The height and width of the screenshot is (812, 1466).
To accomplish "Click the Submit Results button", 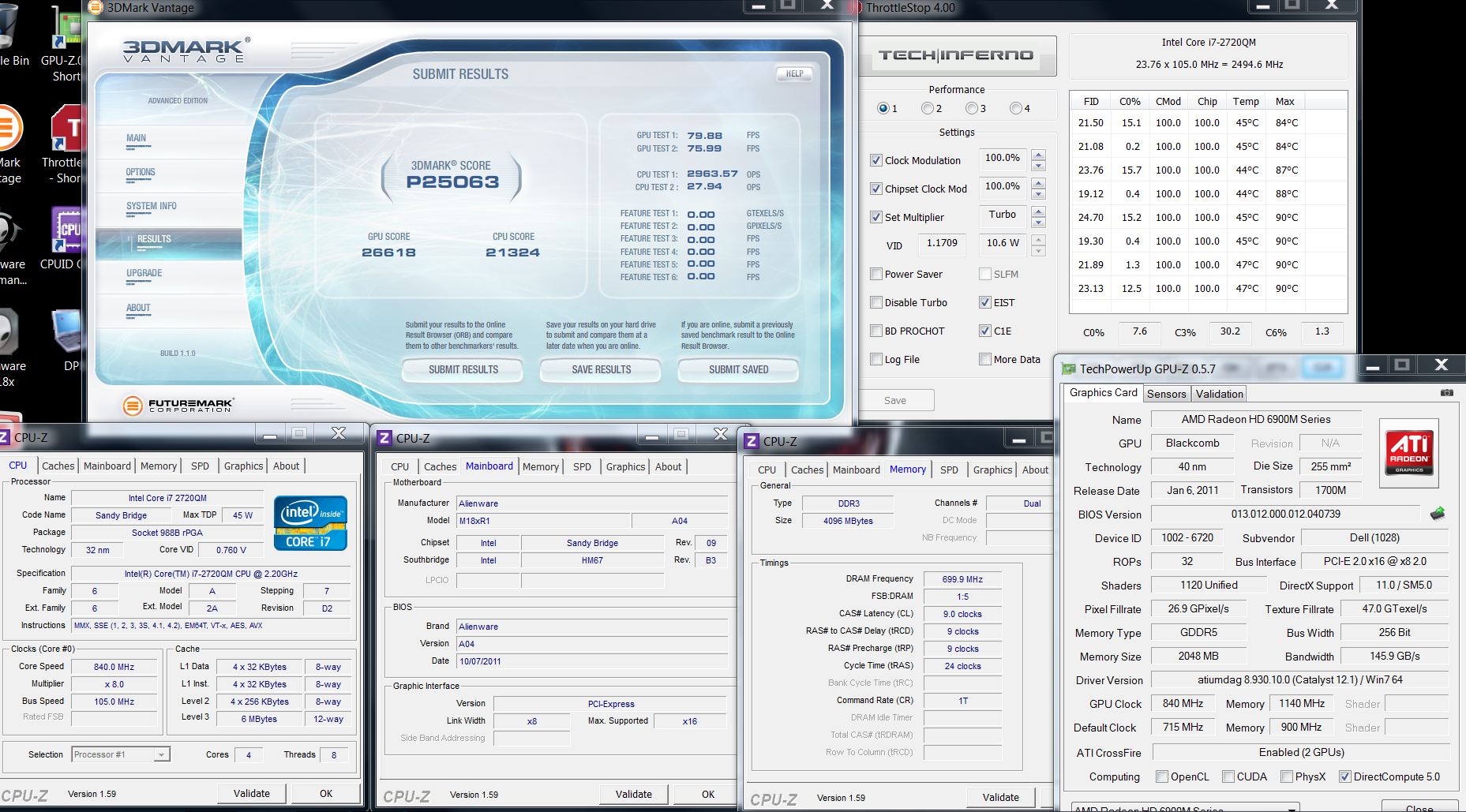I will (463, 369).
